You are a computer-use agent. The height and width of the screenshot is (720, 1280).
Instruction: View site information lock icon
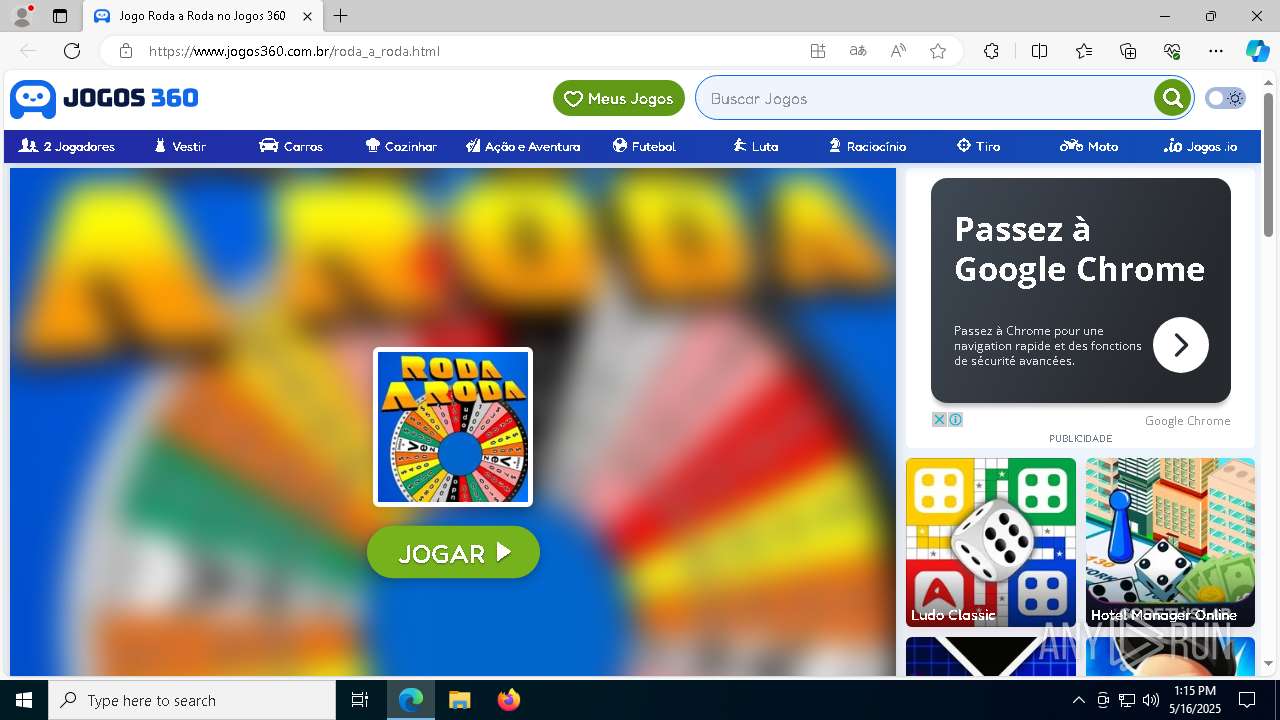coord(125,51)
